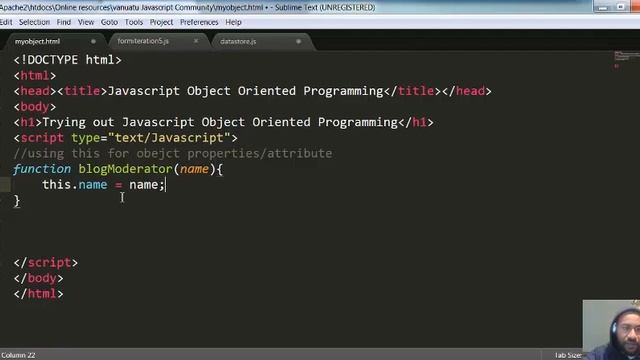Click 'this.name' in the assignment line

[75, 184]
